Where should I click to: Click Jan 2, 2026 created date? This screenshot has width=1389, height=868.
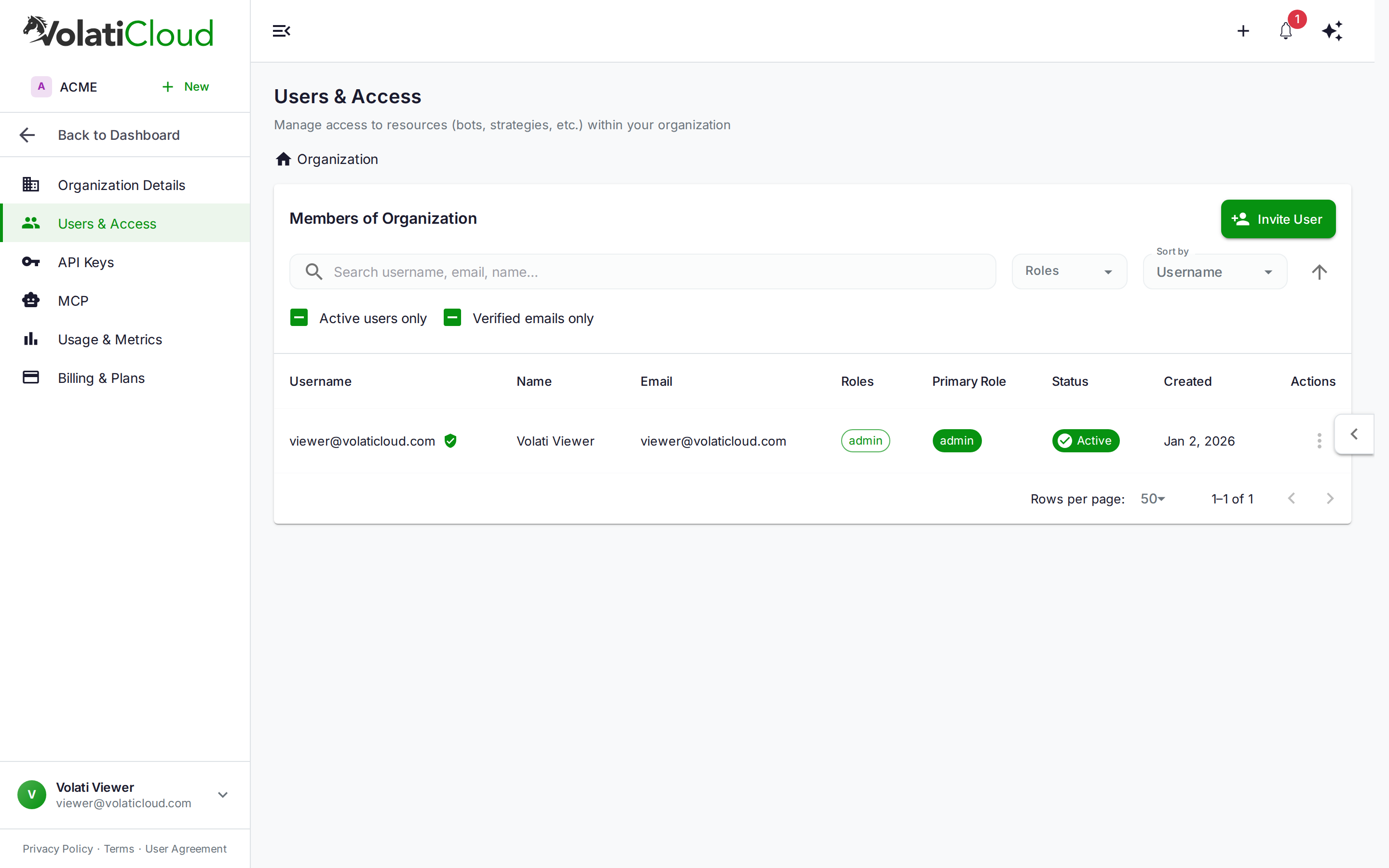pyautogui.click(x=1199, y=441)
